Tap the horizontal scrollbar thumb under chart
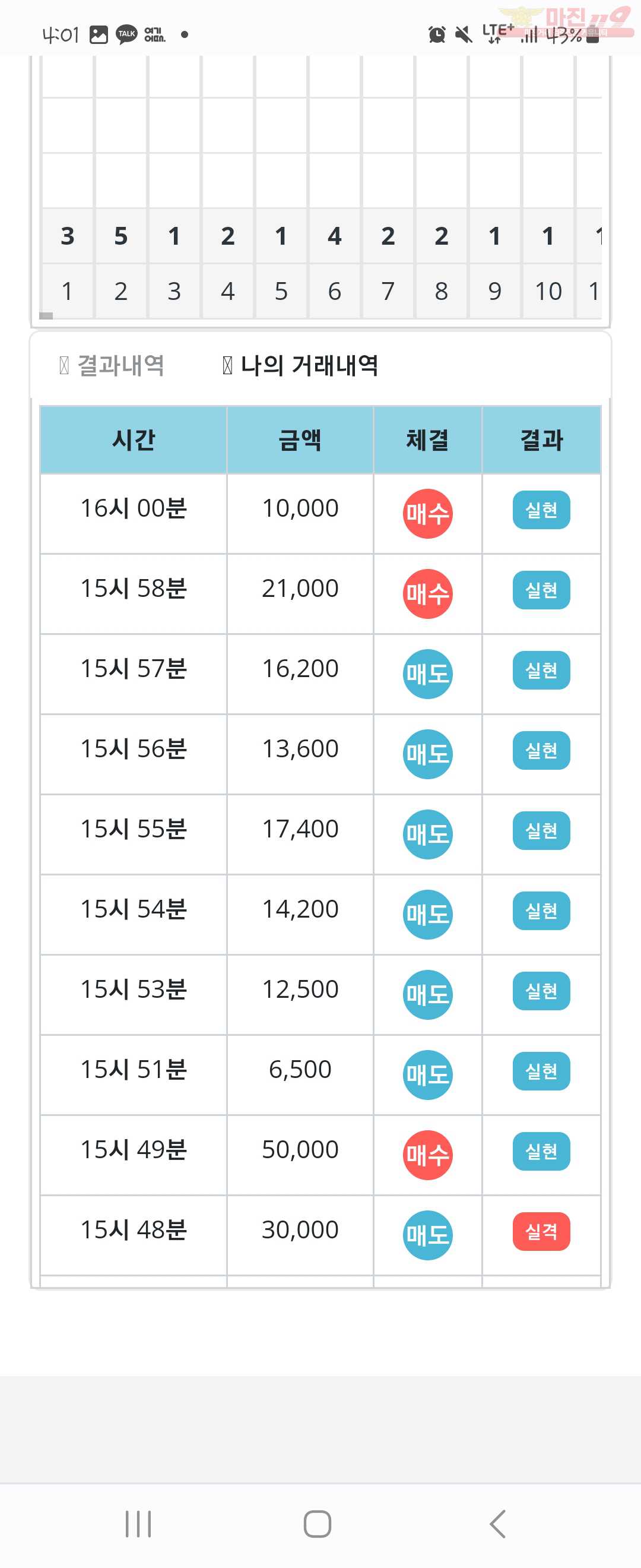Screen dimensions: 641x1568 [46, 316]
